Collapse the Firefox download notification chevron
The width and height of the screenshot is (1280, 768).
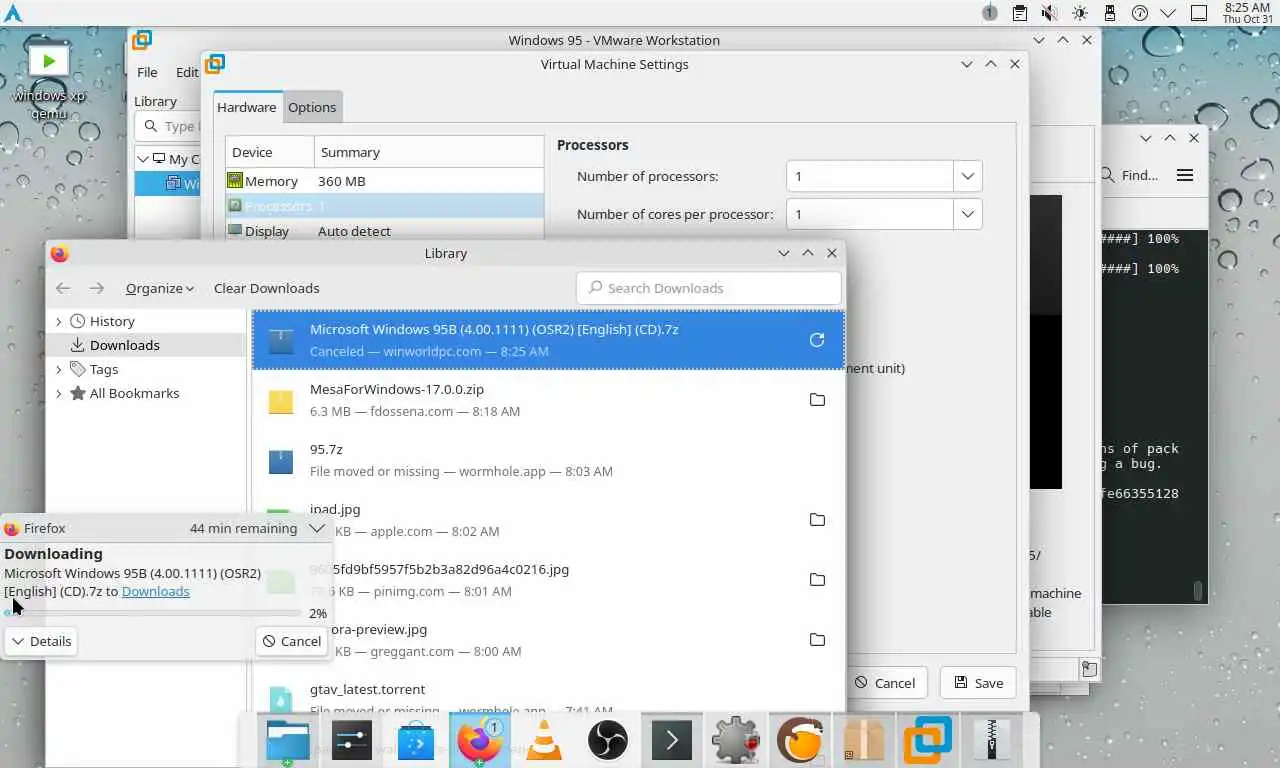[317, 528]
